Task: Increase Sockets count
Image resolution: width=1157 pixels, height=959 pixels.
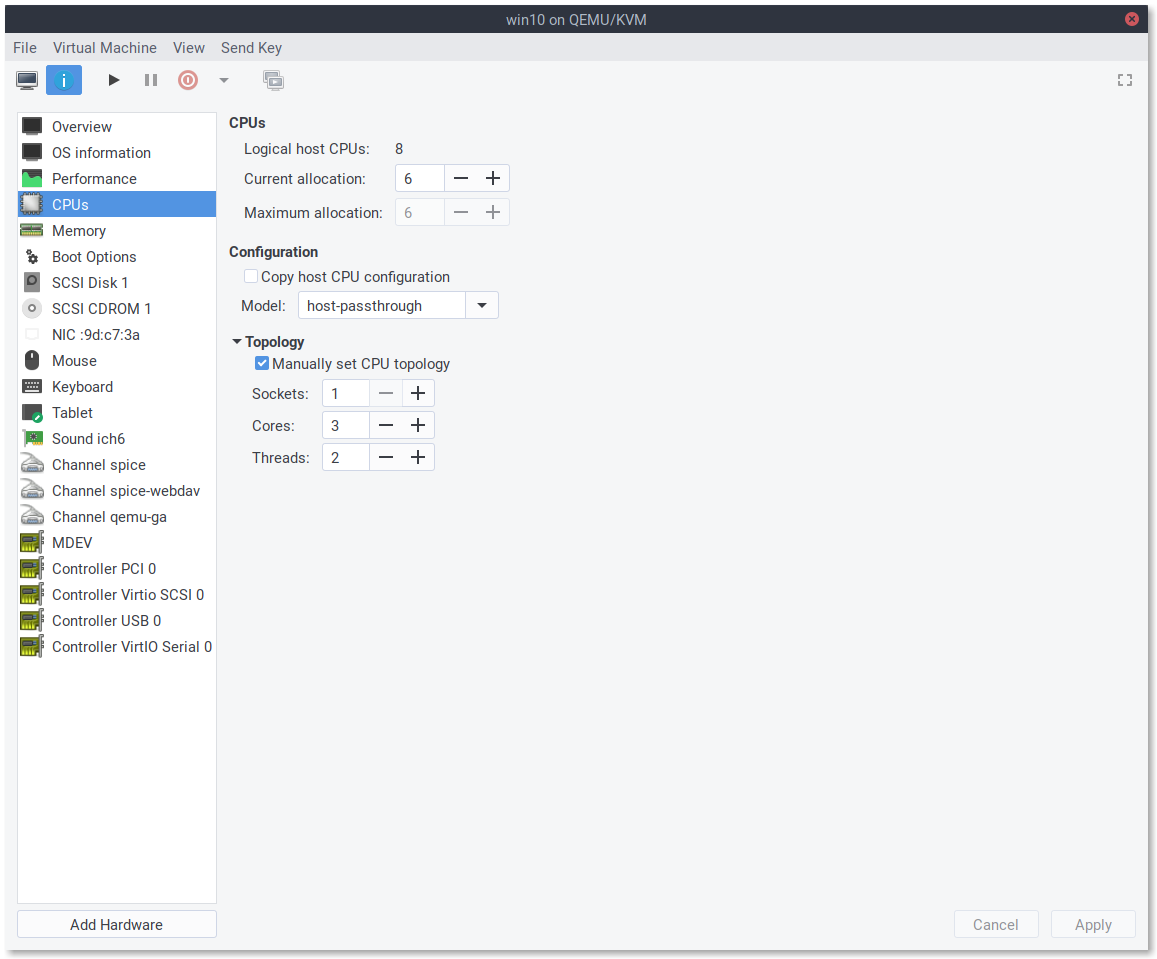Action: pos(418,393)
